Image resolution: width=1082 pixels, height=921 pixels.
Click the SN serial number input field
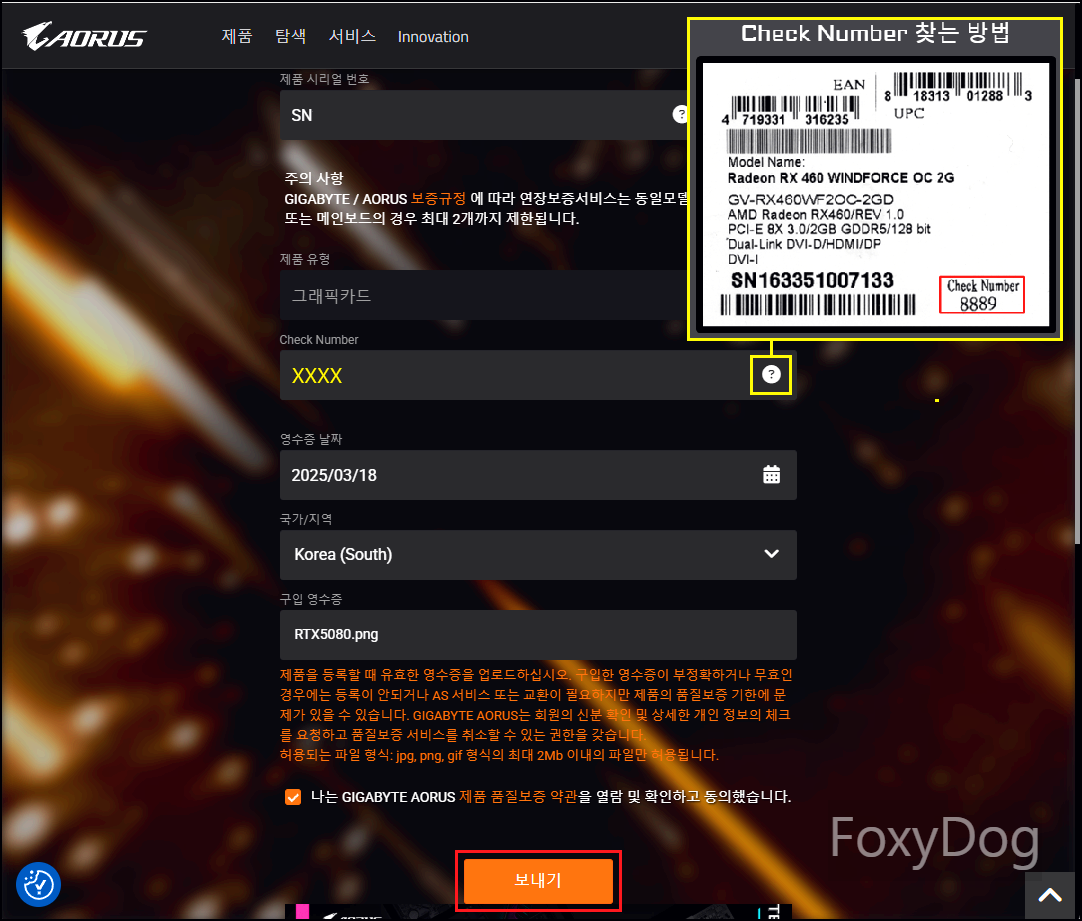[x=484, y=115]
